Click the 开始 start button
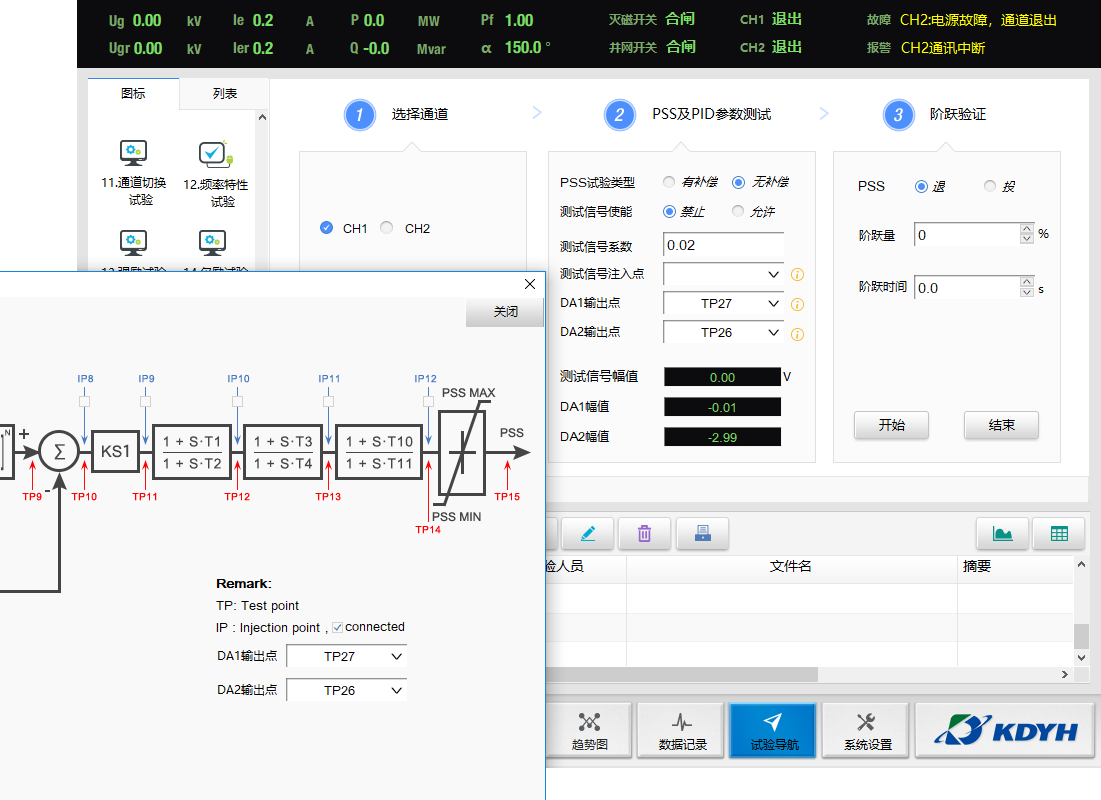Viewport: 1101px width, 800px height. (x=891, y=425)
